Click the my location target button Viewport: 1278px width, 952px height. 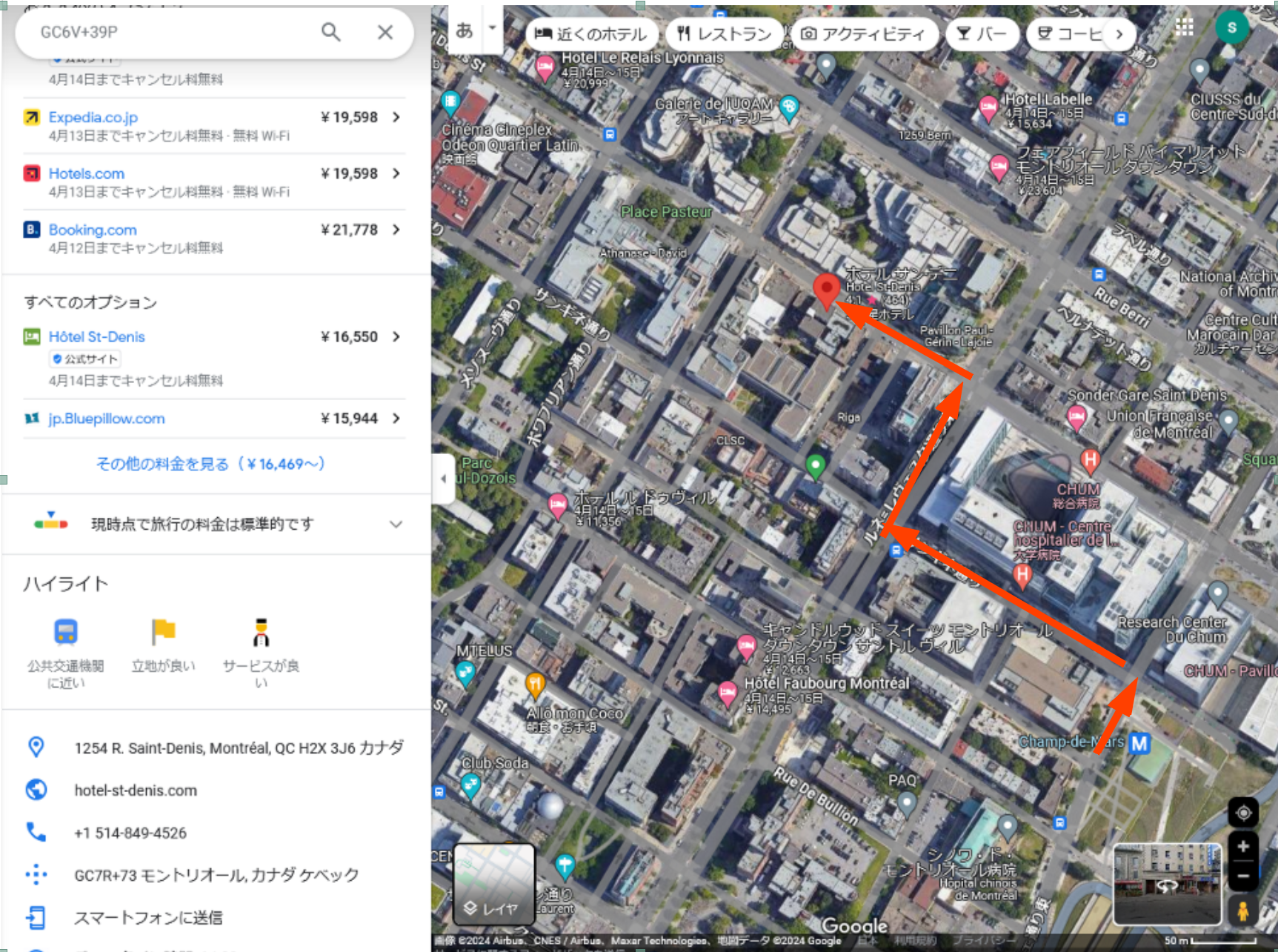point(1243,813)
